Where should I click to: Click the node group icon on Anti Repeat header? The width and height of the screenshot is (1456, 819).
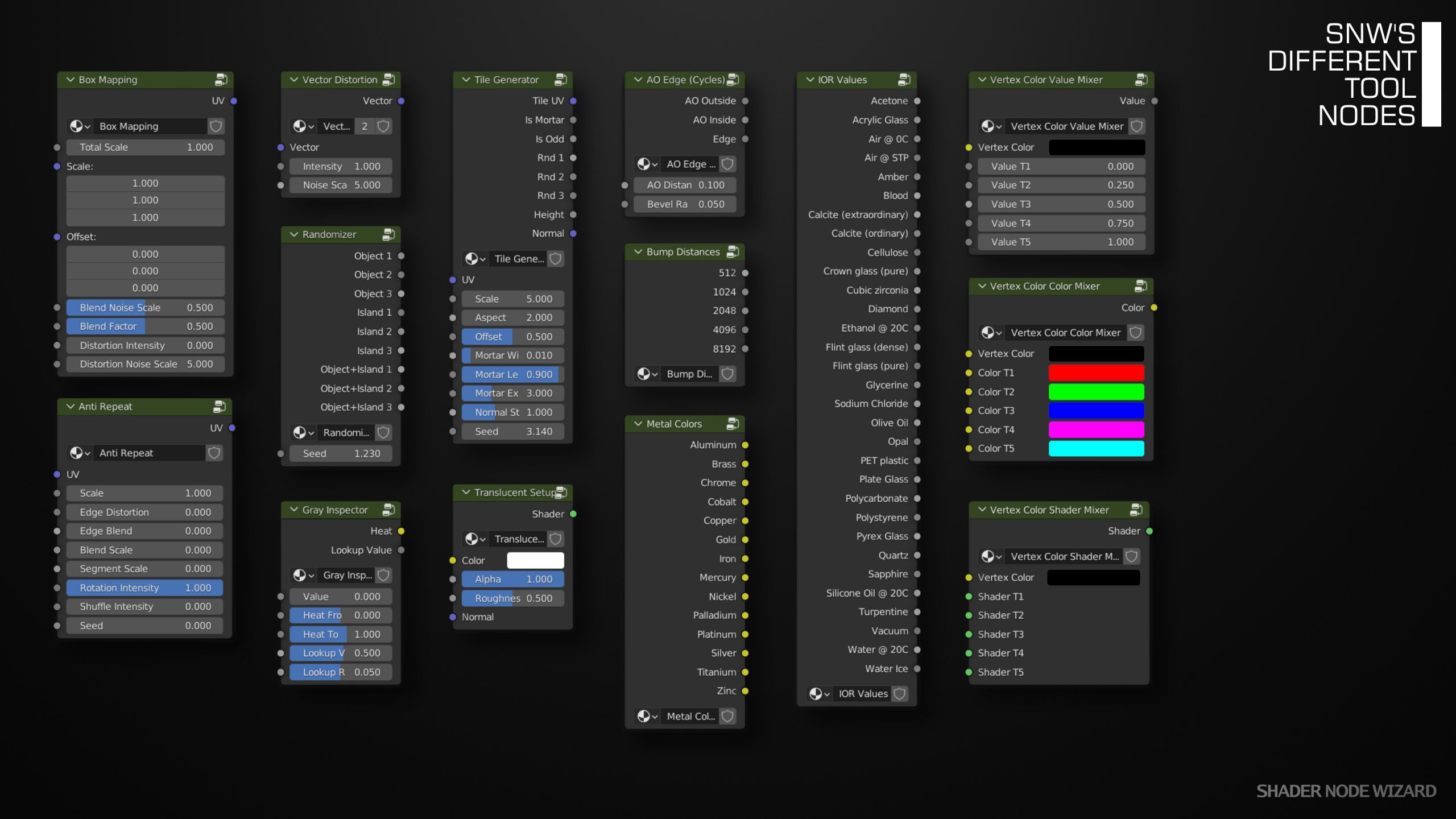[x=220, y=407]
